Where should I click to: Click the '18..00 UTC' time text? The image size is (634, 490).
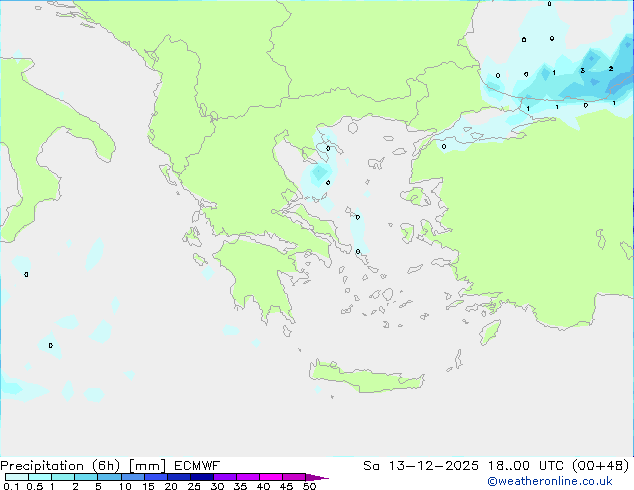click(x=528, y=466)
